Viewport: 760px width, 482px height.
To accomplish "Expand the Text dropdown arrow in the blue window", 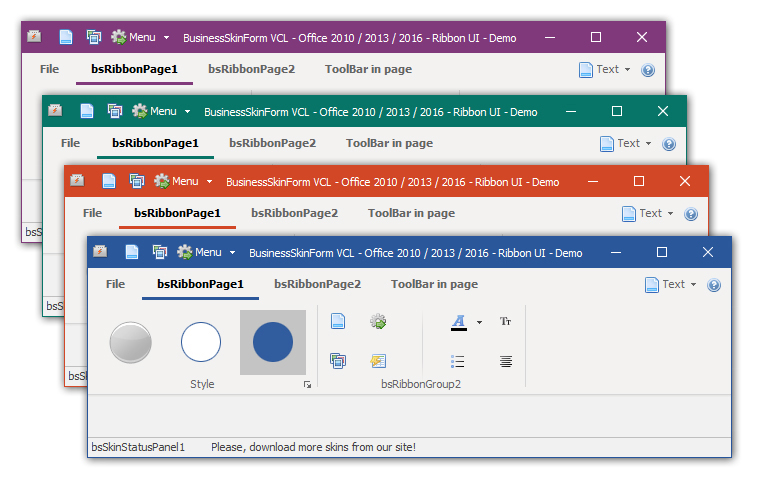I will (x=694, y=285).
